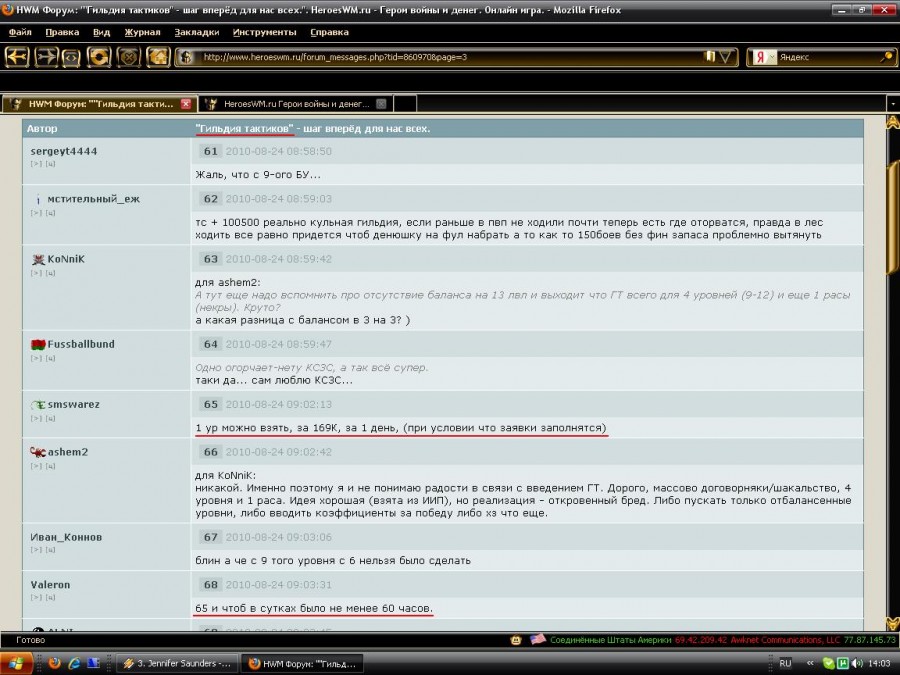The width and height of the screenshot is (900, 675).
Task: Click the browser Back arrow button
Action: [x=17, y=57]
